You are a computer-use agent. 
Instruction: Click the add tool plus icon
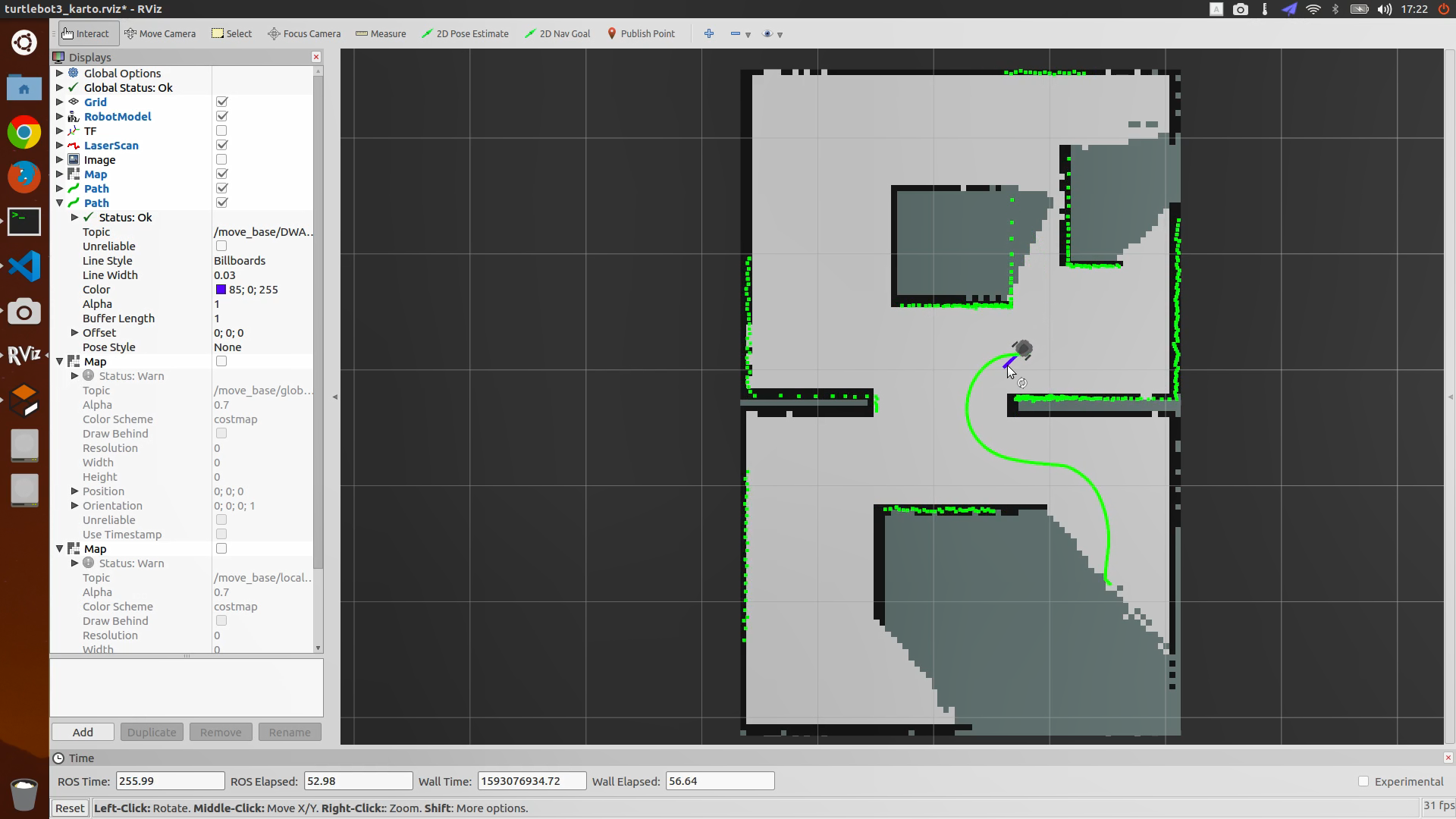709,33
